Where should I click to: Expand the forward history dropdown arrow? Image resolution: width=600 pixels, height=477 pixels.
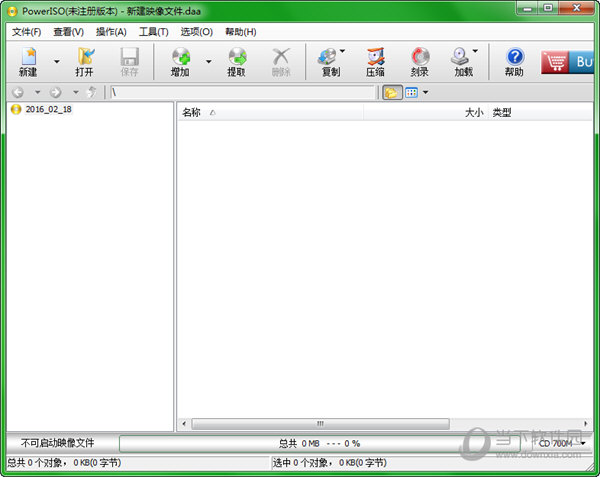(75, 92)
